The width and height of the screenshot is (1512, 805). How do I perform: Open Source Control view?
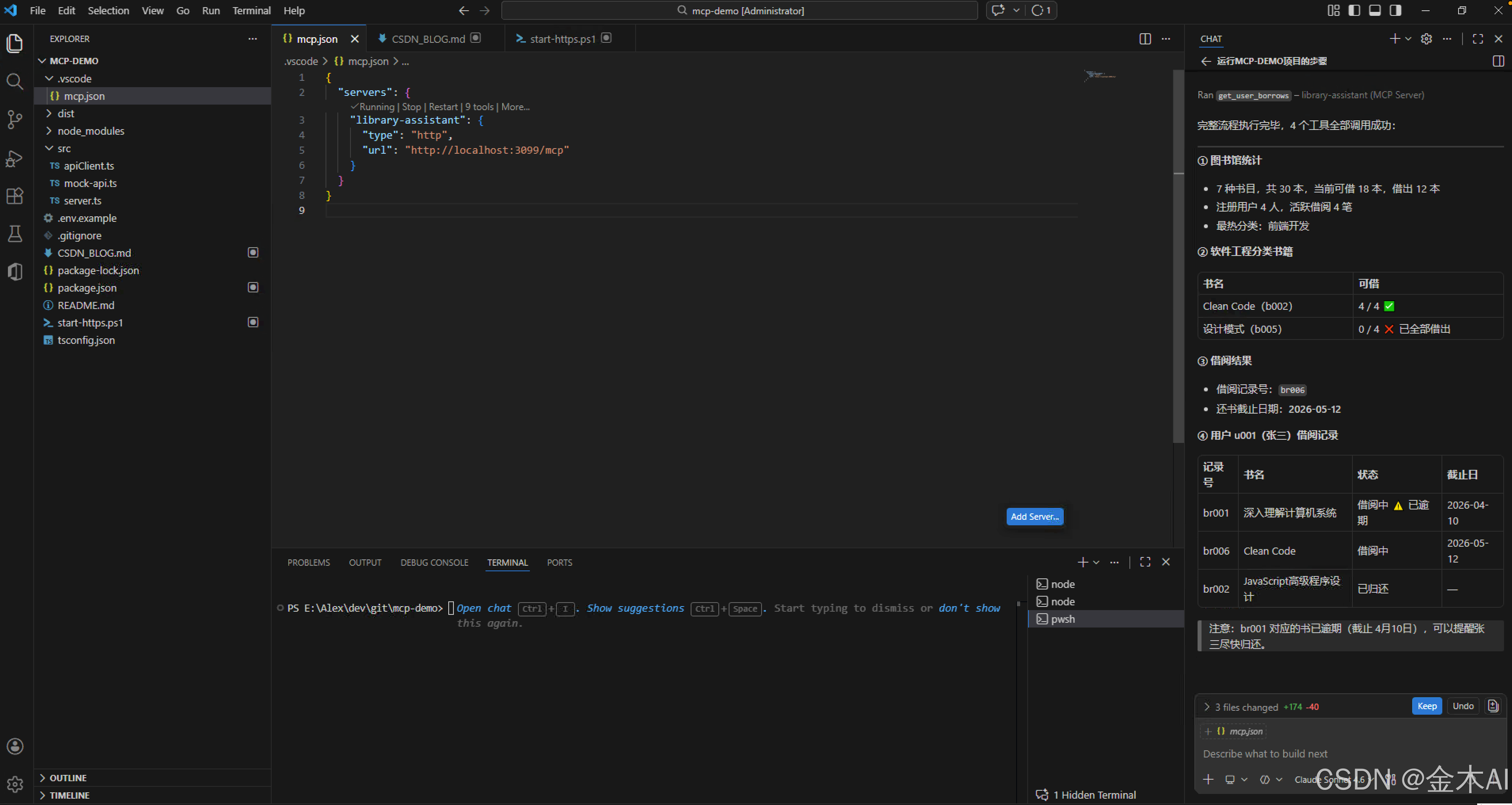click(x=15, y=120)
